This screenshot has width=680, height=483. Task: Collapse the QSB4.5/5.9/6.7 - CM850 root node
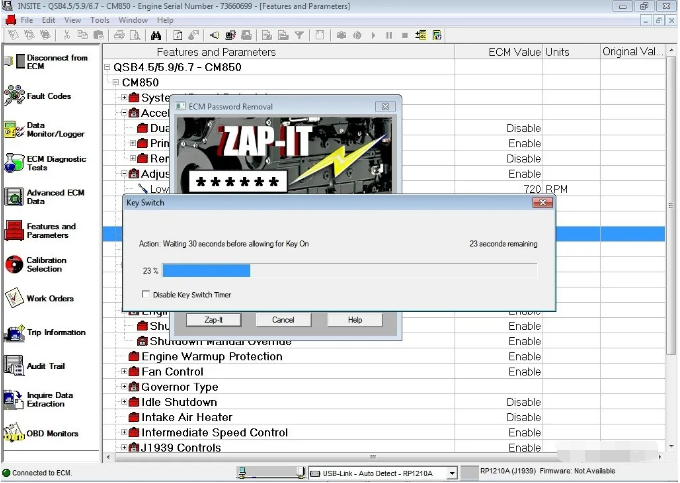tap(107, 67)
